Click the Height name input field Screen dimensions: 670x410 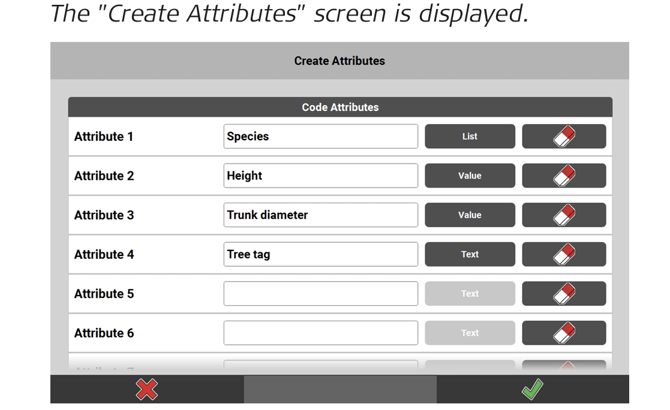320,176
